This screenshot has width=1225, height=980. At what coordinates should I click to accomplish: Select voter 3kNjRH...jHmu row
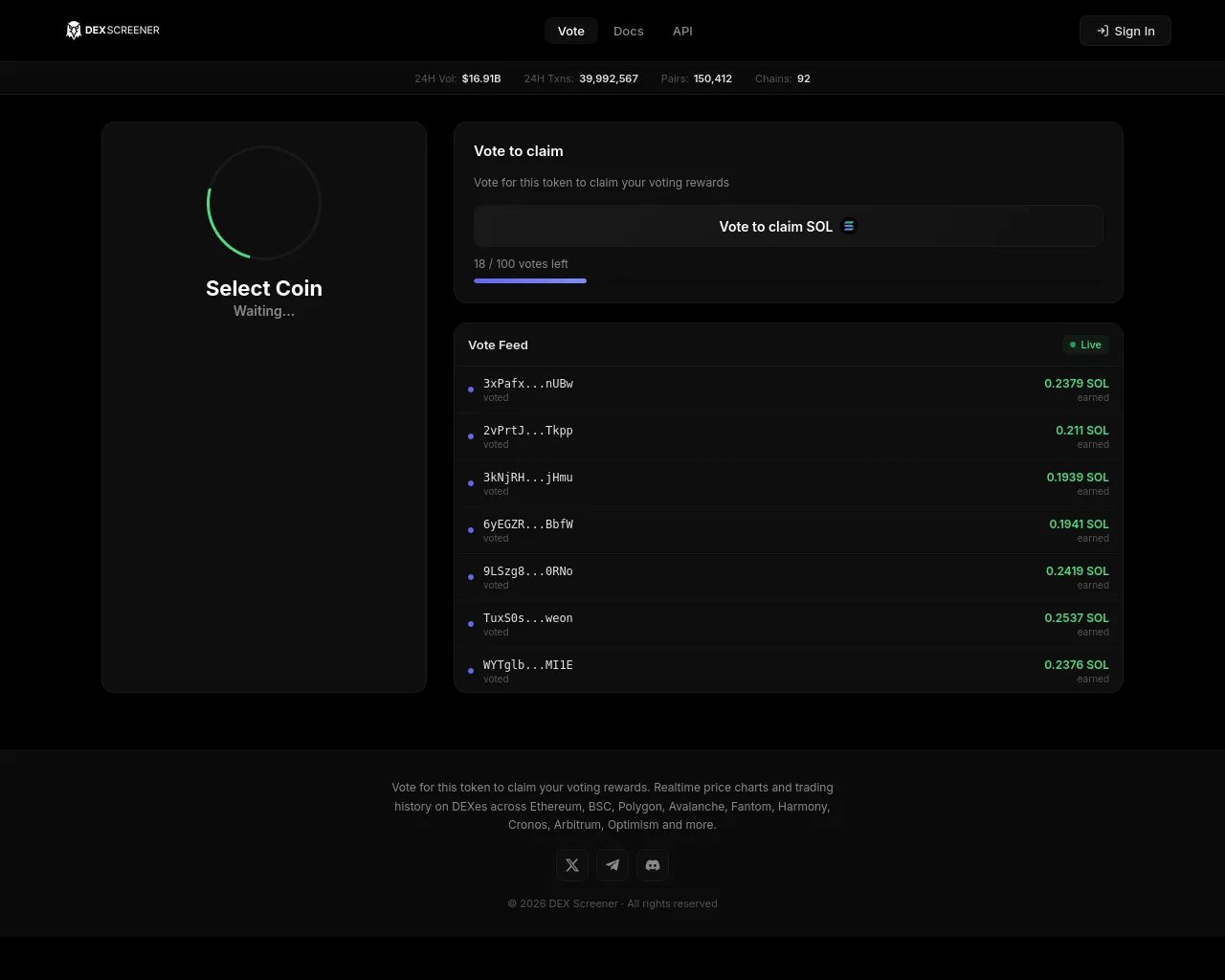click(789, 483)
